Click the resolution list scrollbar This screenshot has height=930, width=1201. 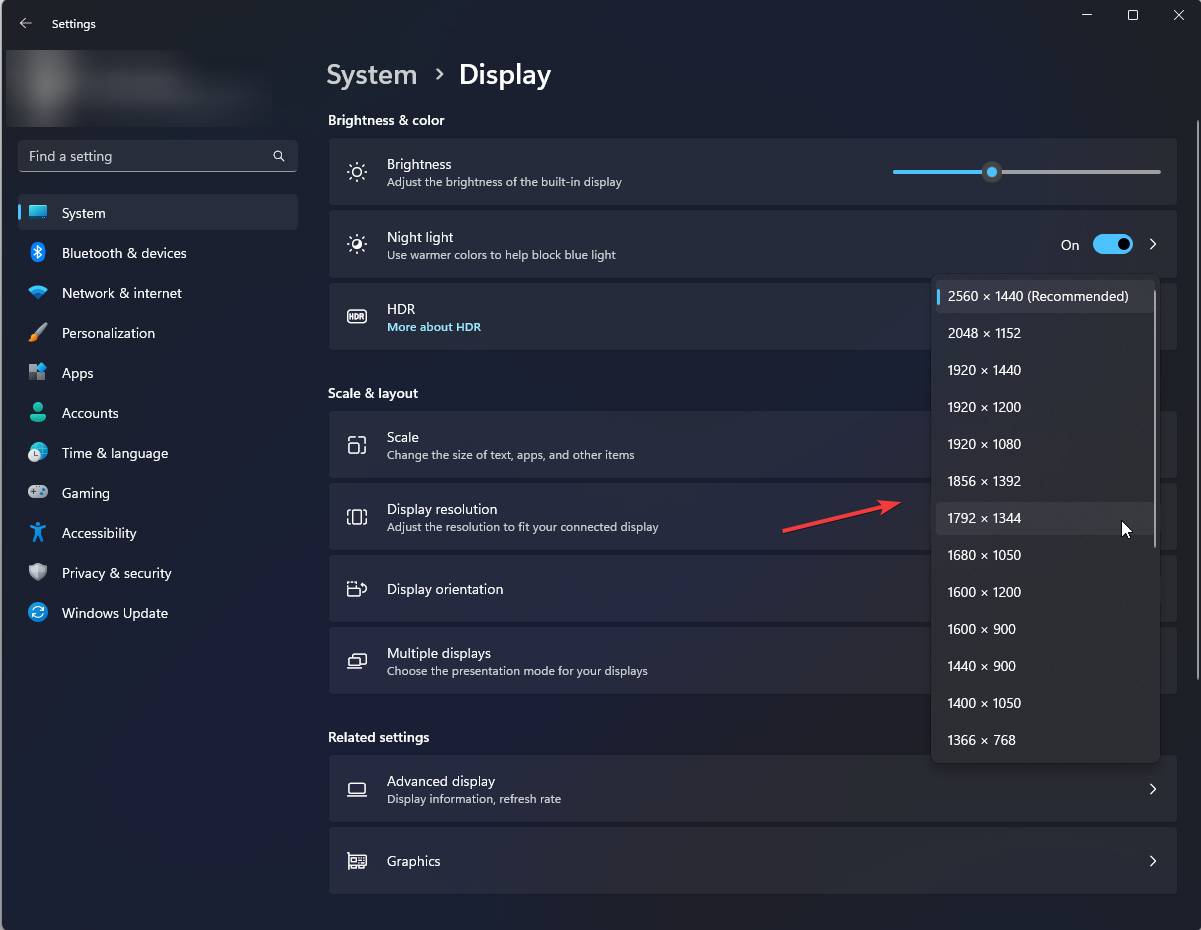1156,418
